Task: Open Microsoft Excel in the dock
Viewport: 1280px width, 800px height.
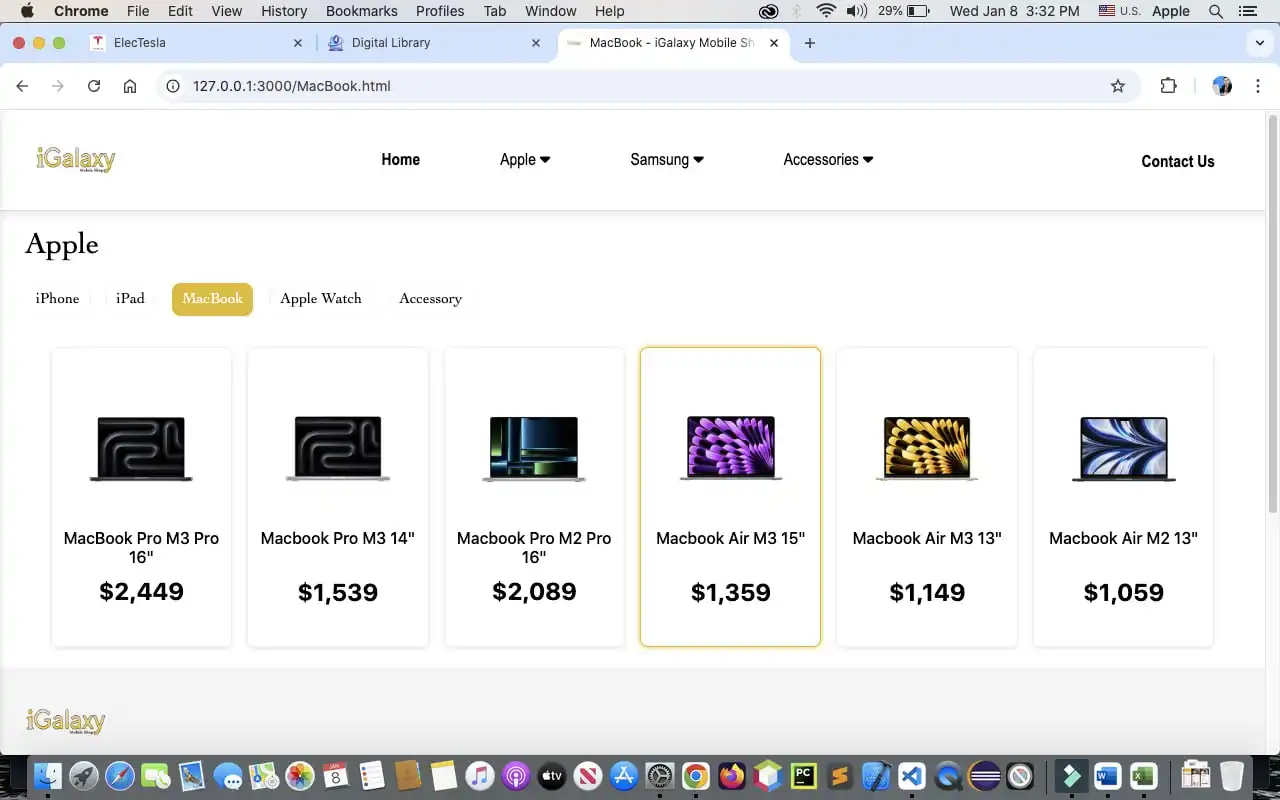Action: point(1143,776)
